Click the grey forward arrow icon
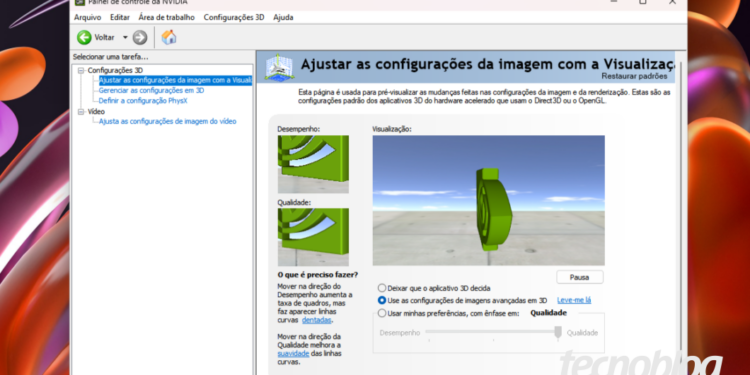750x375 pixels. point(140,37)
